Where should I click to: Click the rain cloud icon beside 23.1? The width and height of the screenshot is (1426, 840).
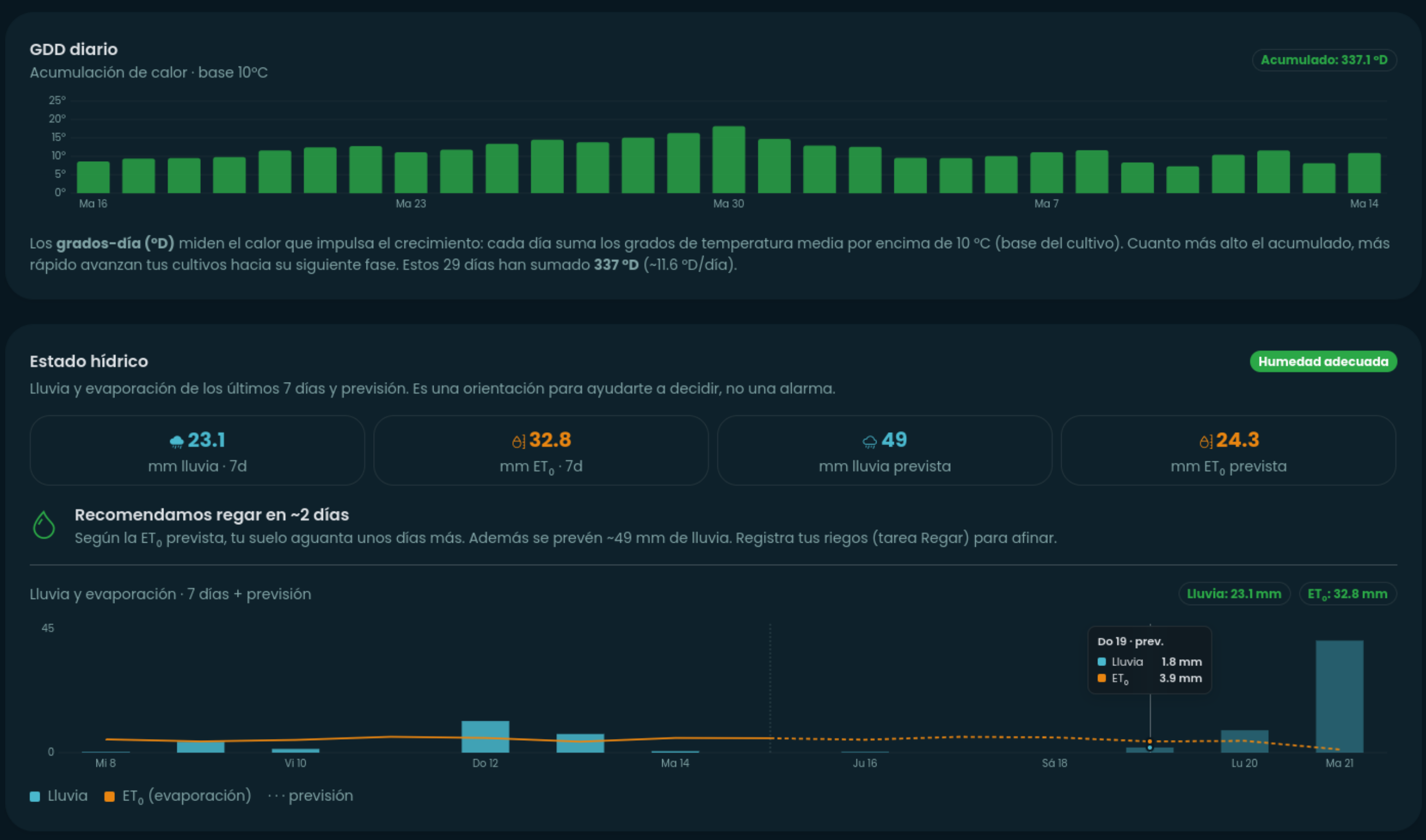[177, 441]
